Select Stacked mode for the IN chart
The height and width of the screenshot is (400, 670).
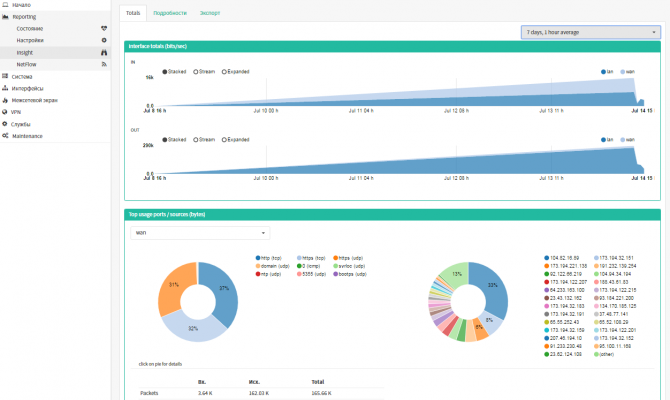[174, 72]
